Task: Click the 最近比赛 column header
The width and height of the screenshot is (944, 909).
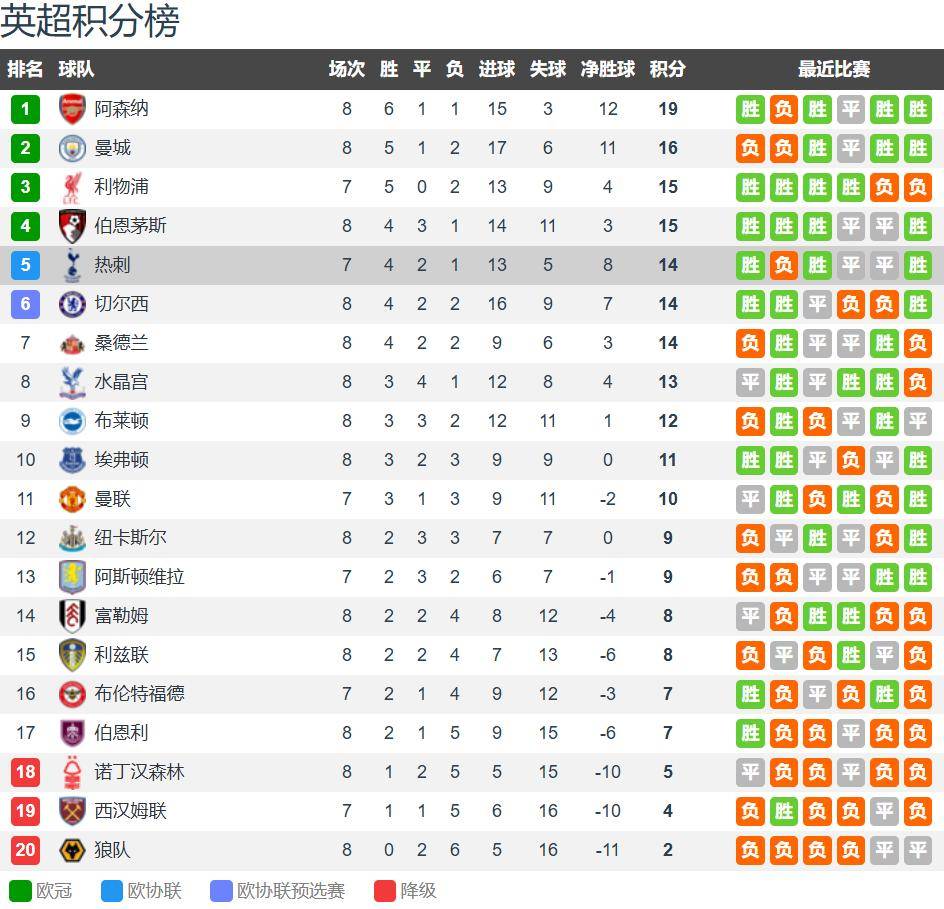Action: (x=834, y=69)
